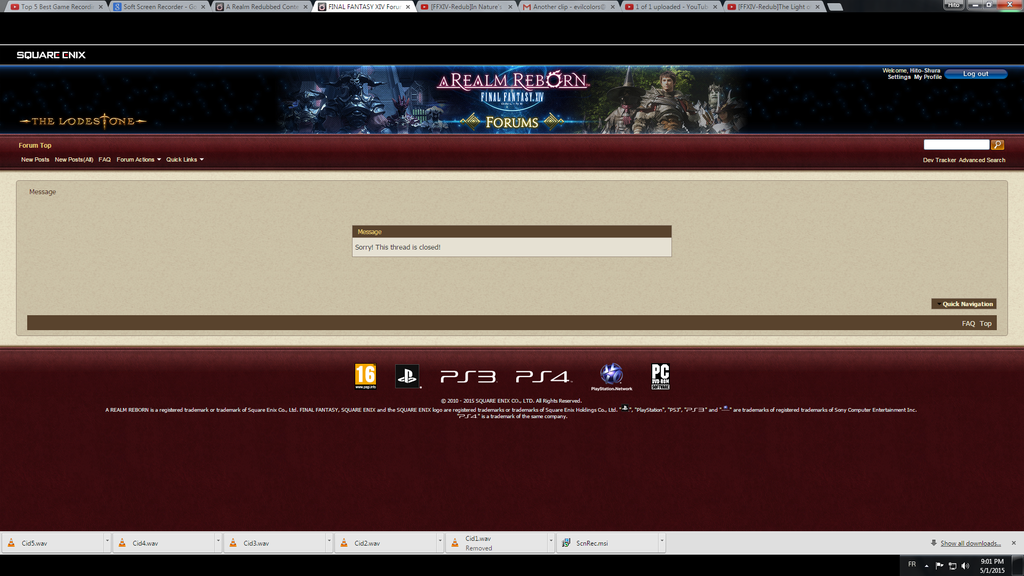1024x576 pixels.
Task: Click the FR language indicator
Action: (x=912, y=564)
